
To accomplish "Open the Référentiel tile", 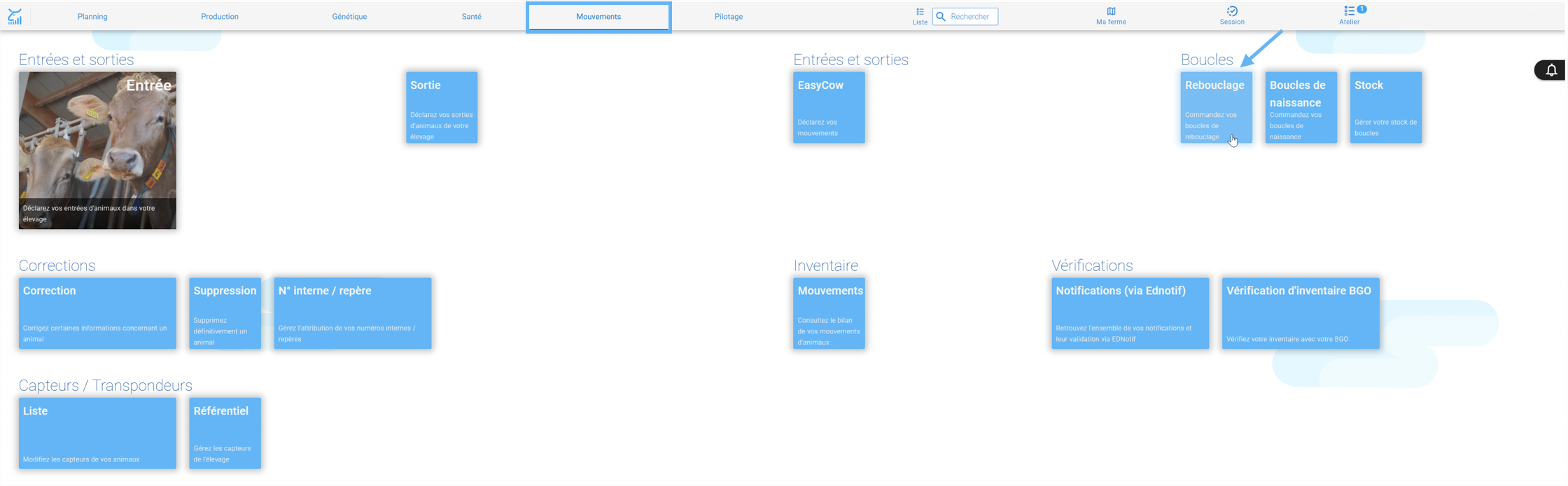I will pyautogui.click(x=225, y=433).
